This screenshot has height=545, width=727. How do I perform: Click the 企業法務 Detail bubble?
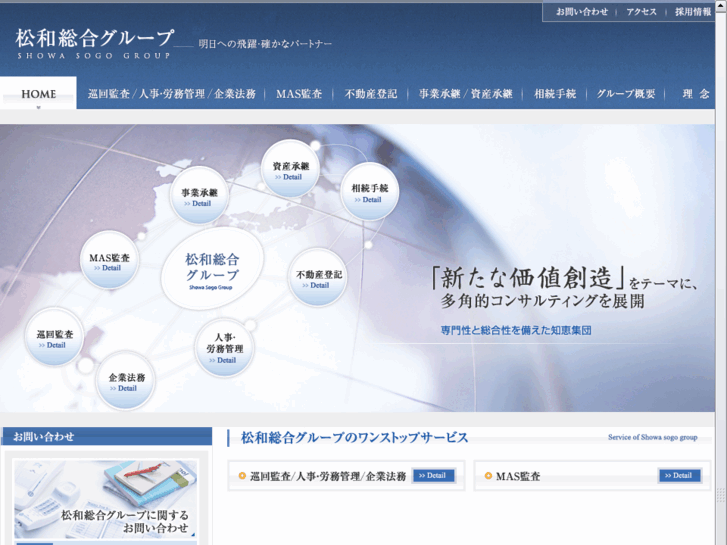pos(126,381)
